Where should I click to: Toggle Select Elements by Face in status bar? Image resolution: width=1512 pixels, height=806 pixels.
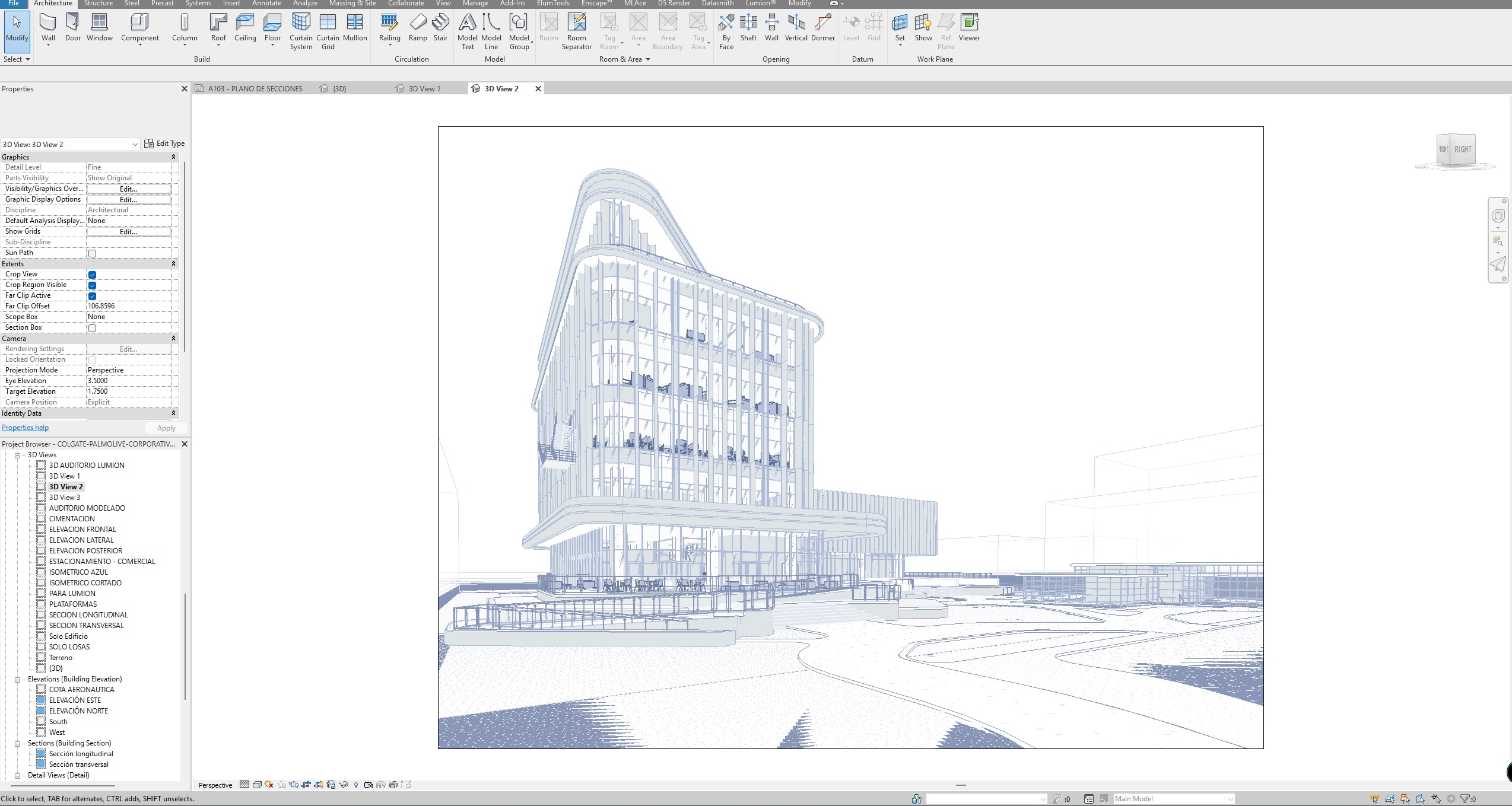tap(1420, 799)
